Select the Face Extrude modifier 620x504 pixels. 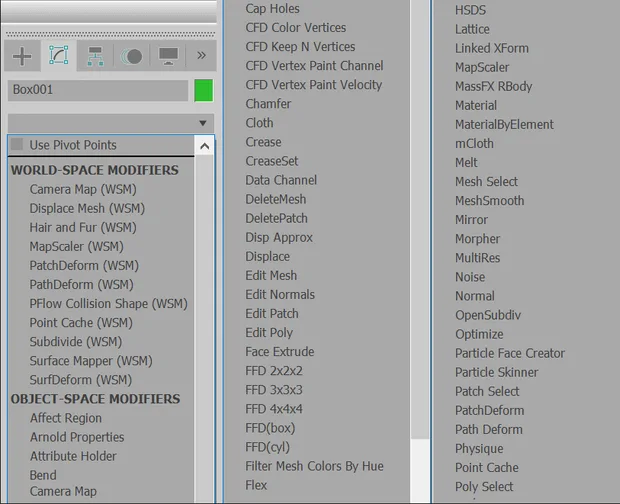tap(280, 352)
